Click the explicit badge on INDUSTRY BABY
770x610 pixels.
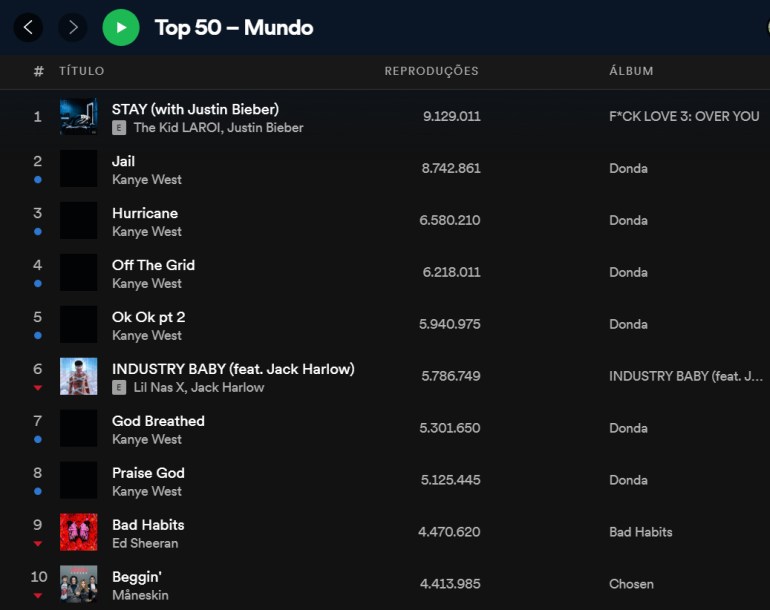119,388
